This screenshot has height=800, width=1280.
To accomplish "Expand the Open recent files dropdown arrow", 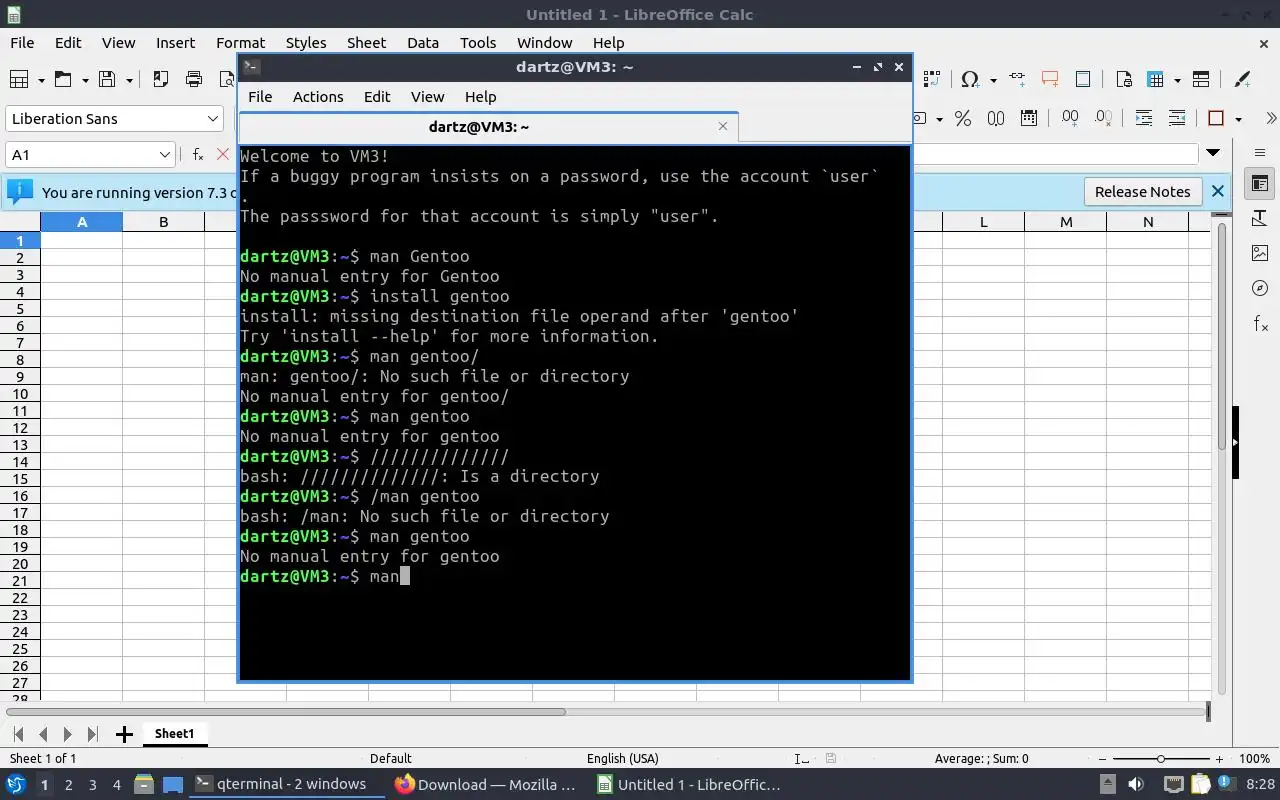I will pos(85,79).
